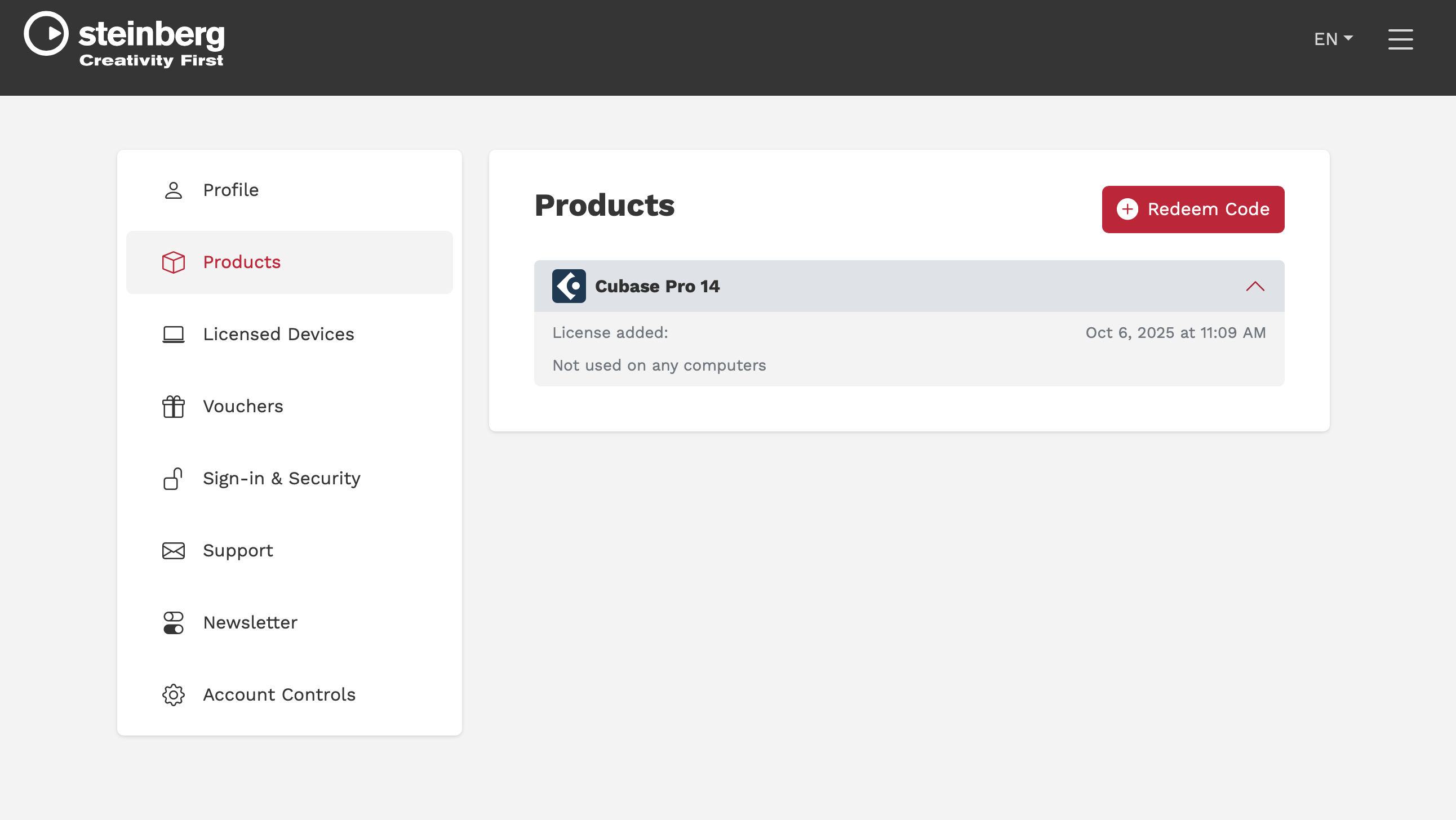Screen dimensions: 1456x820
Task: Open the Vouchers menu item
Action: 243,406
